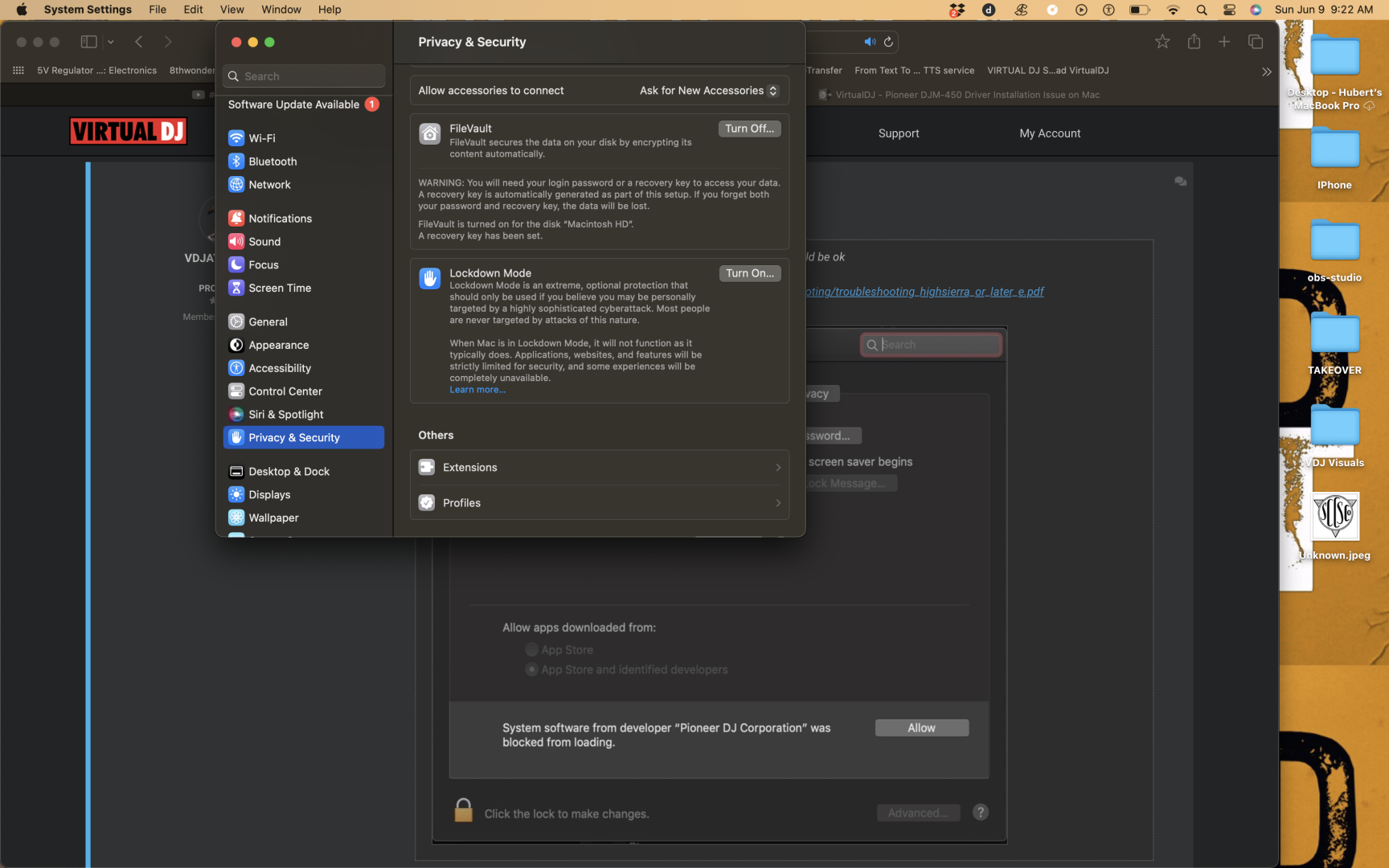Open Safari favorites grid icon

click(x=18, y=71)
